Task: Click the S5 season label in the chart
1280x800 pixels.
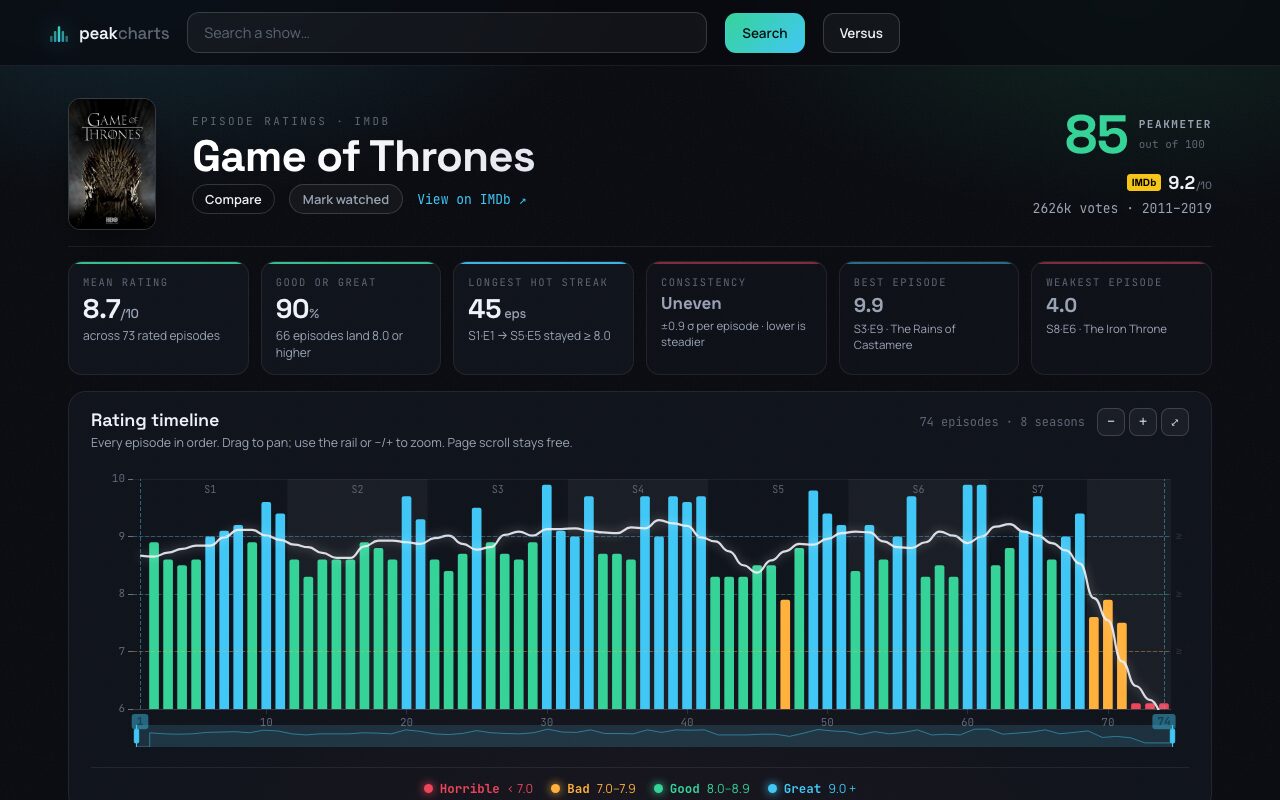Action: (x=778, y=490)
